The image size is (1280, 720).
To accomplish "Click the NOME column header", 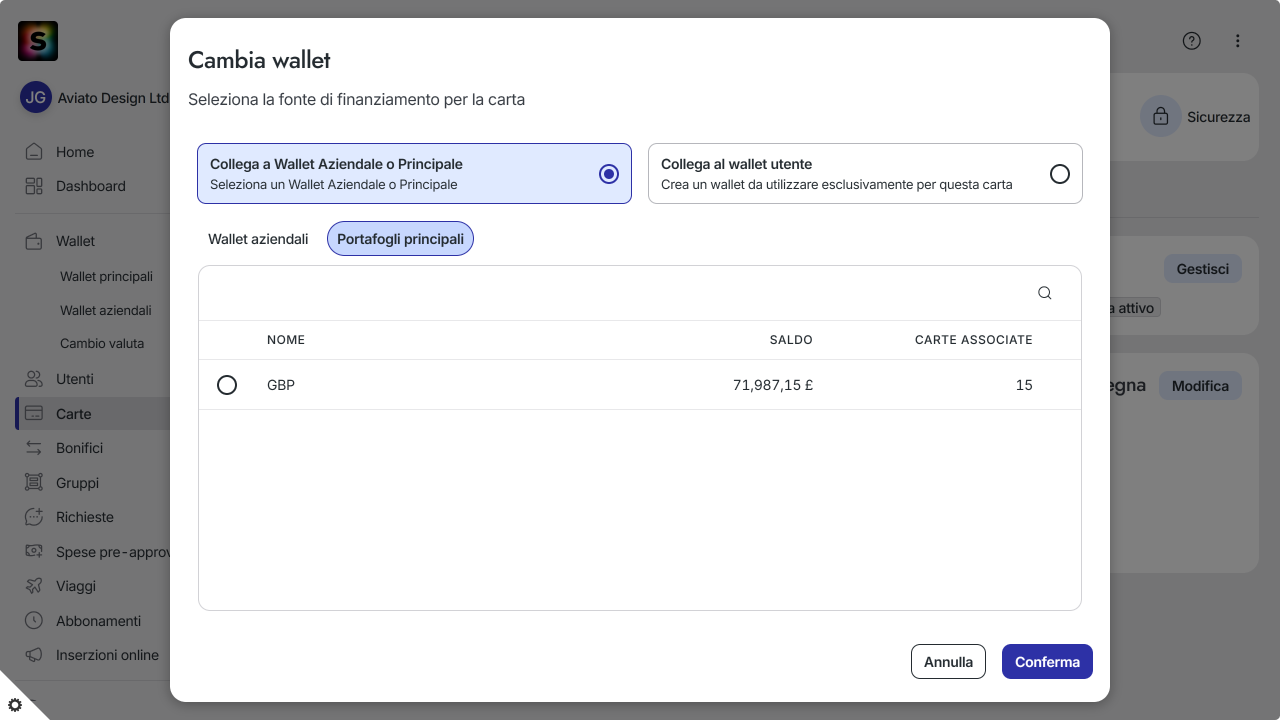I will (x=286, y=340).
